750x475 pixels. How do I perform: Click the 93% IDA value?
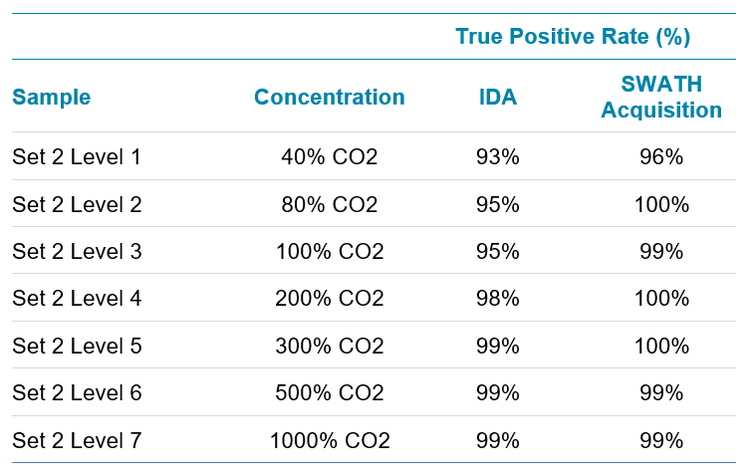[497, 157]
